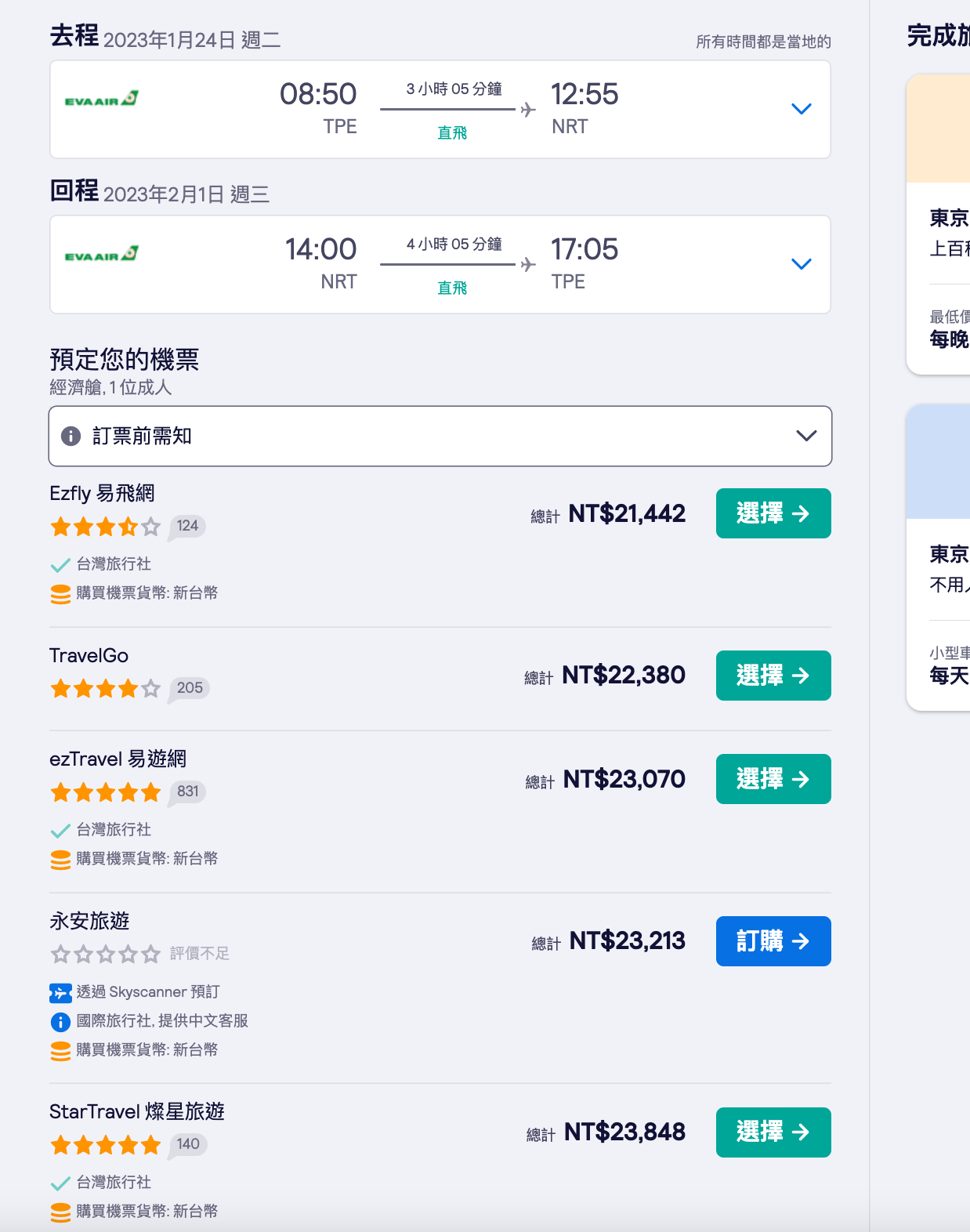Click the ezTravel currency coins icon
Screen dimensions: 970x1232
(x=60, y=860)
